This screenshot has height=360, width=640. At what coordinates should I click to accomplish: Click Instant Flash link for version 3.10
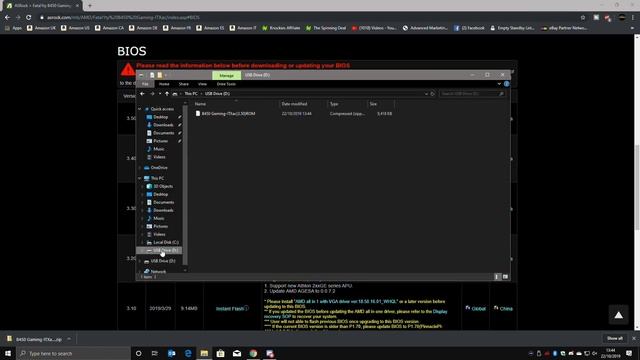coord(230,309)
